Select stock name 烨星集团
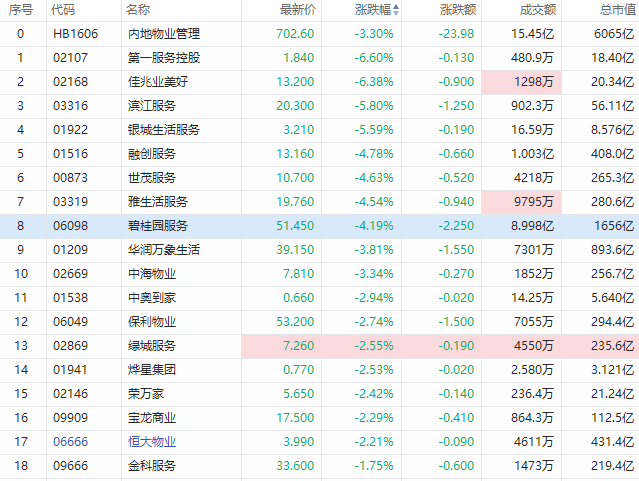 pos(152,370)
